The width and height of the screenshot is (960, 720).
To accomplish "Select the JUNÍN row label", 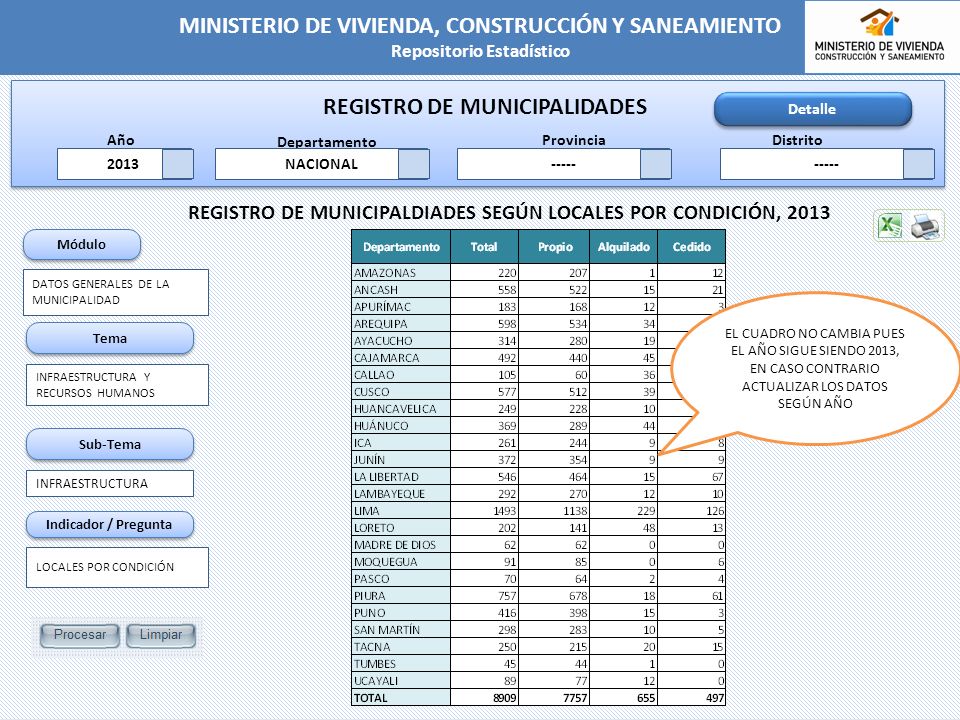I will (x=401, y=460).
